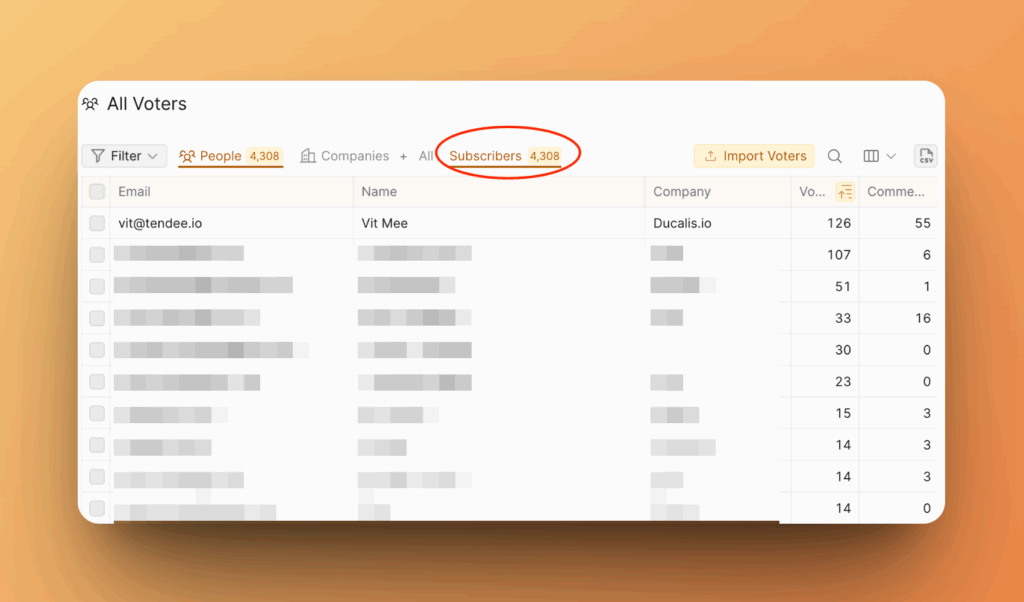Click the Companies building icon

[306, 156]
